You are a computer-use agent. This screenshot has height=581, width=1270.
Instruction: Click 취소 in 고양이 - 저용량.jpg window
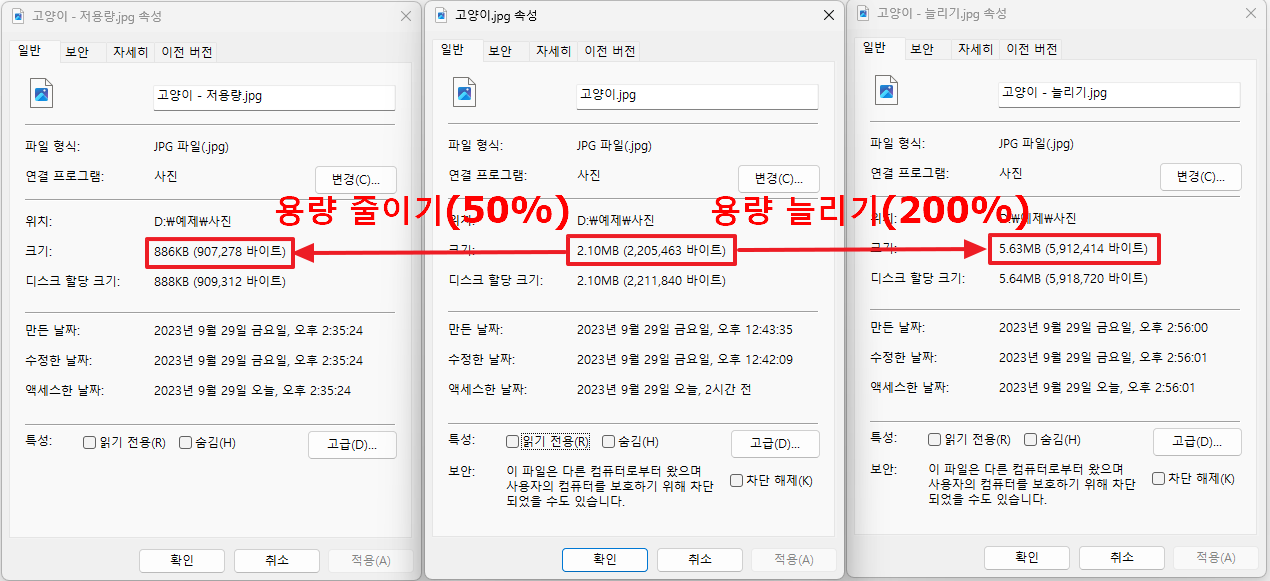pos(277,560)
